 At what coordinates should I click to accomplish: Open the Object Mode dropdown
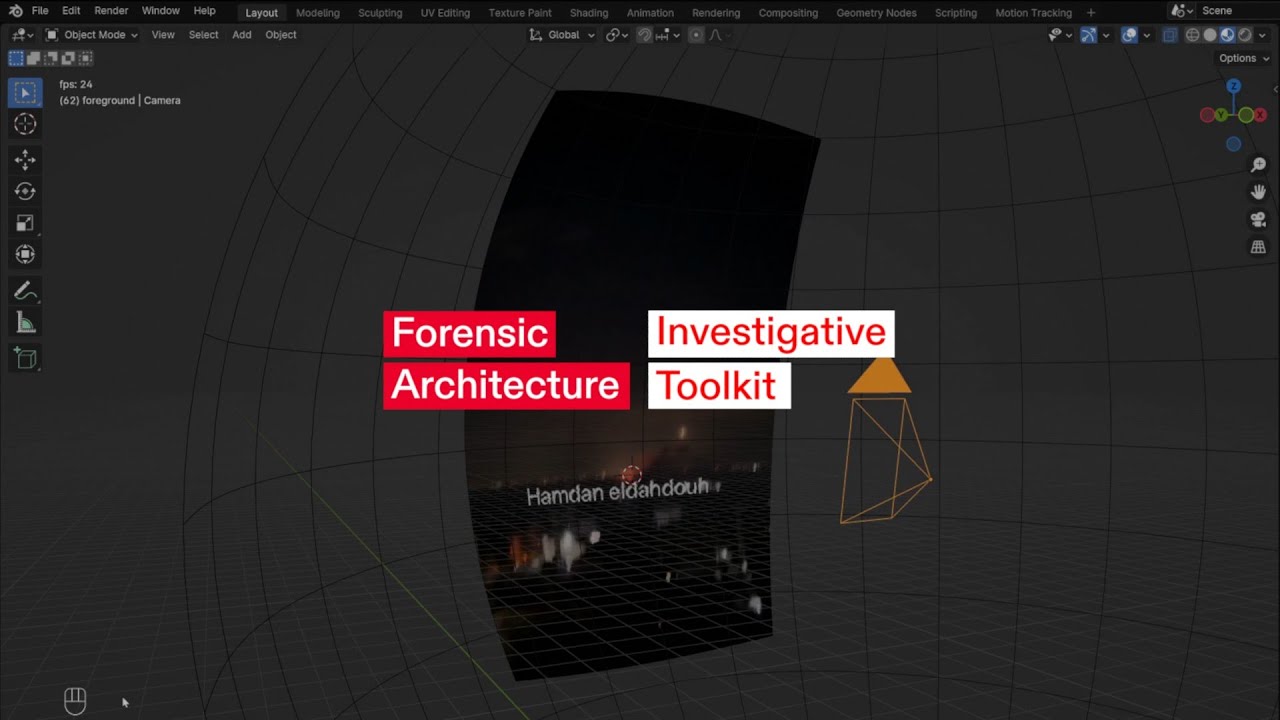point(92,35)
